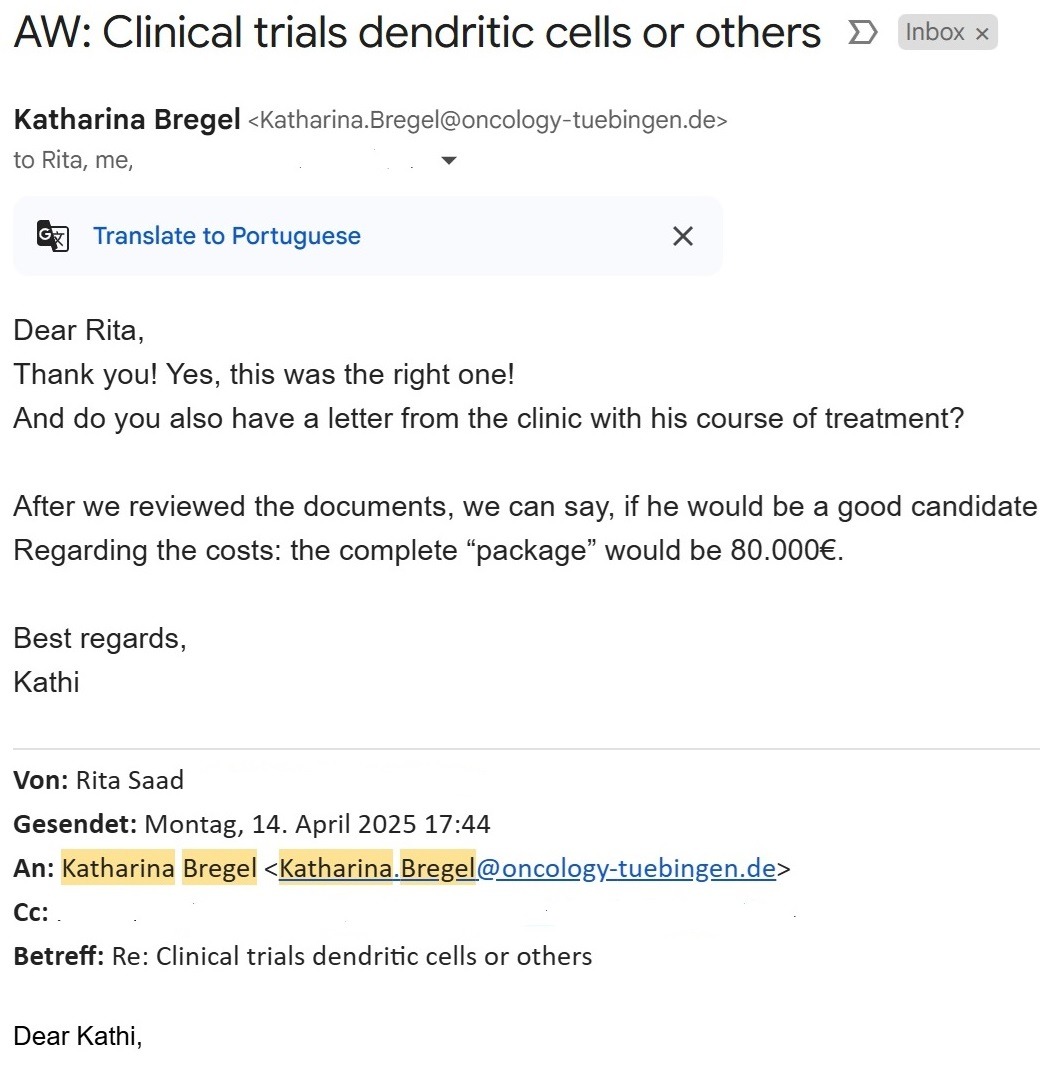Click the Inbox label chip
The width and height of the screenshot is (1040, 1090).
click(934, 33)
